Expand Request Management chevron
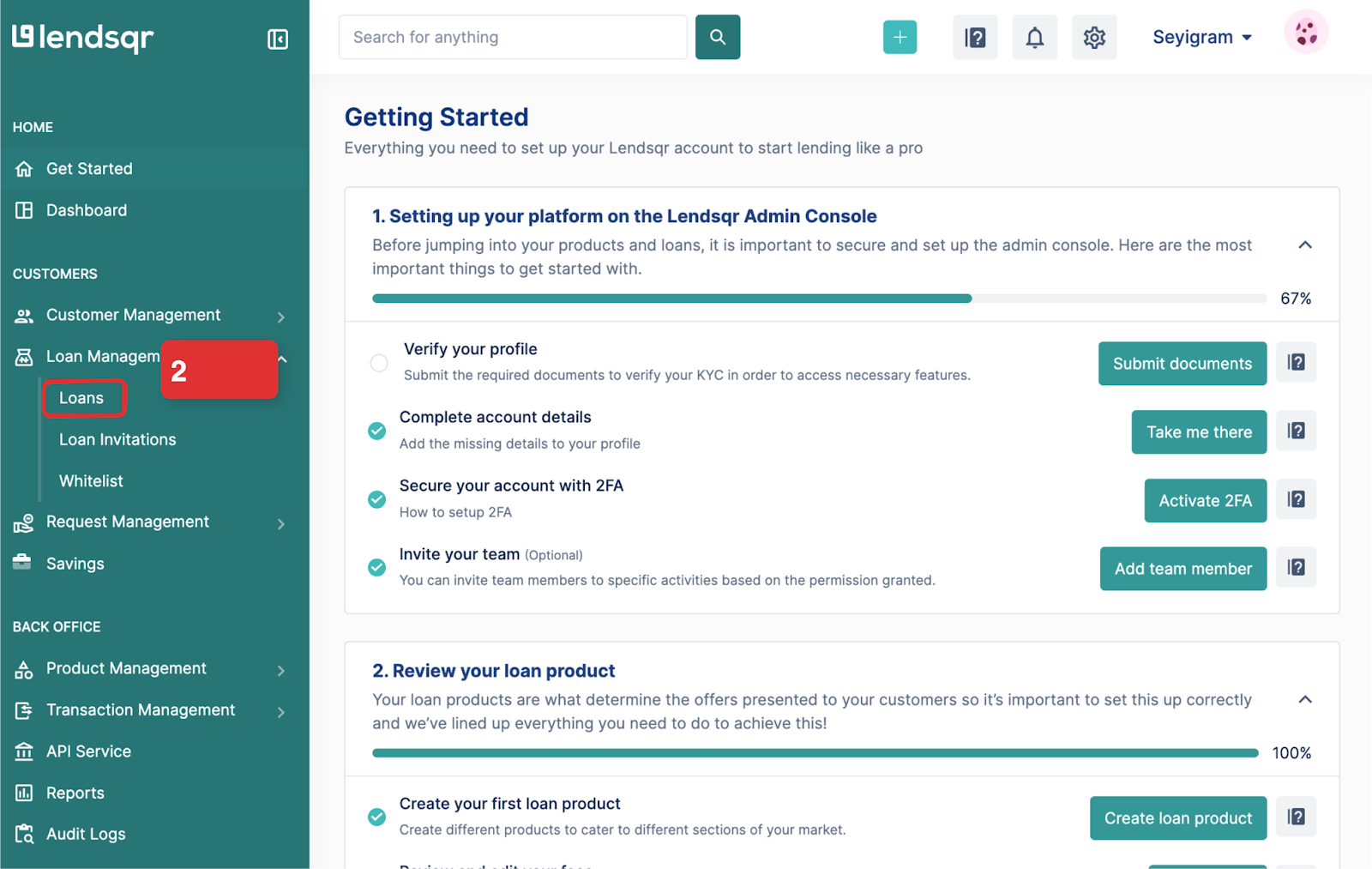 [x=281, y=523]
